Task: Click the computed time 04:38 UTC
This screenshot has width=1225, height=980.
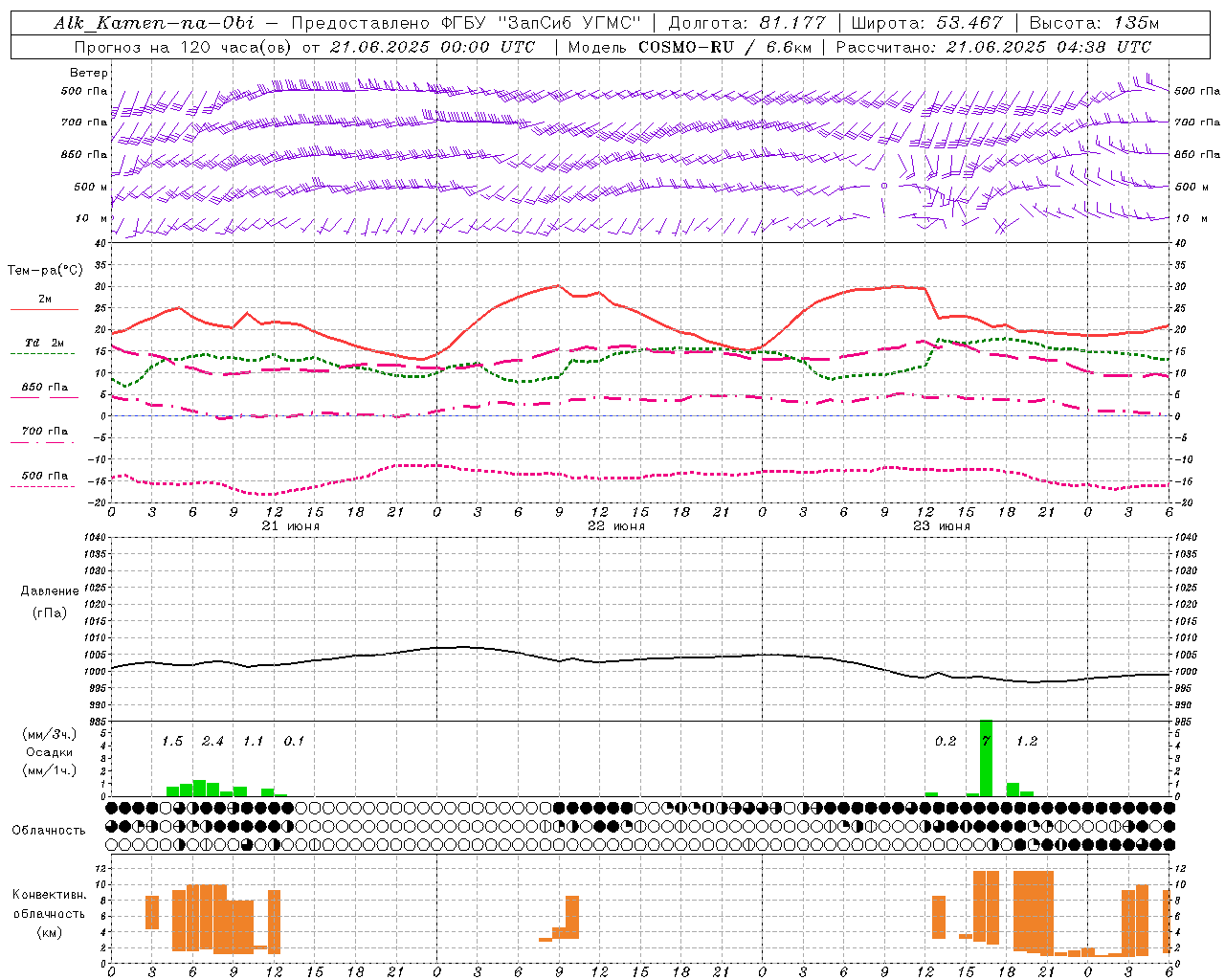Action: [1102, 47]
